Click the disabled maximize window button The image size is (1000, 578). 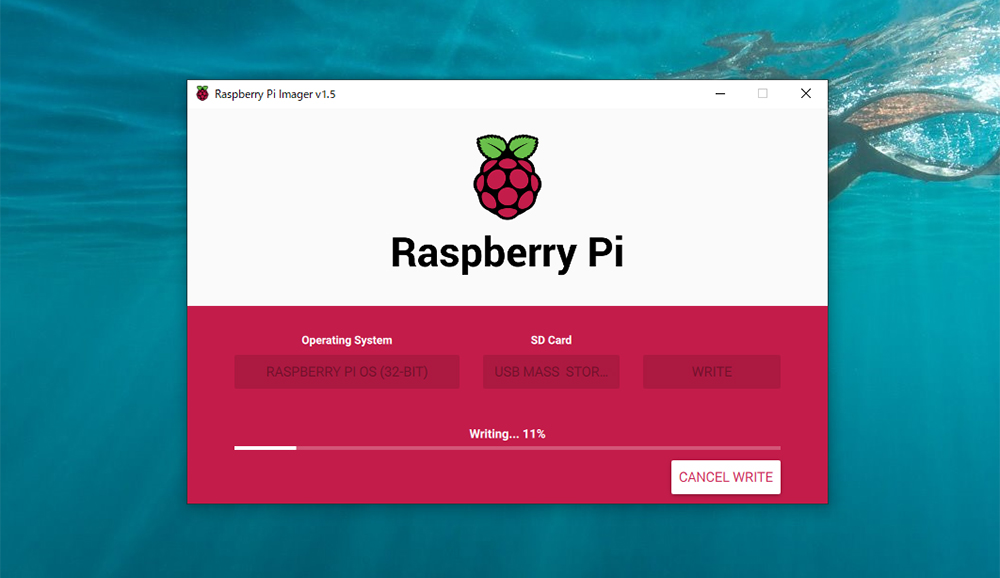763,94
